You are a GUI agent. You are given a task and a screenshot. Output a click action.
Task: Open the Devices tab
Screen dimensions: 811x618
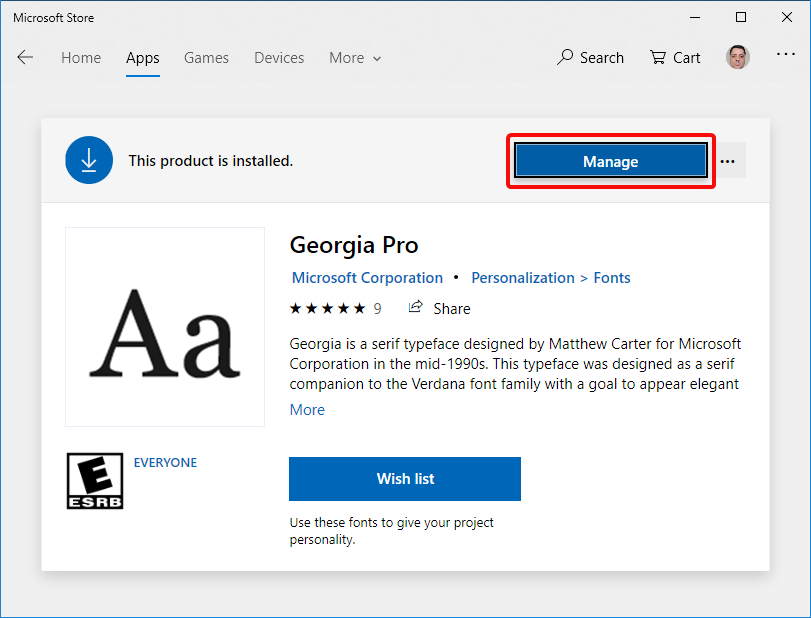click(279, 58)
